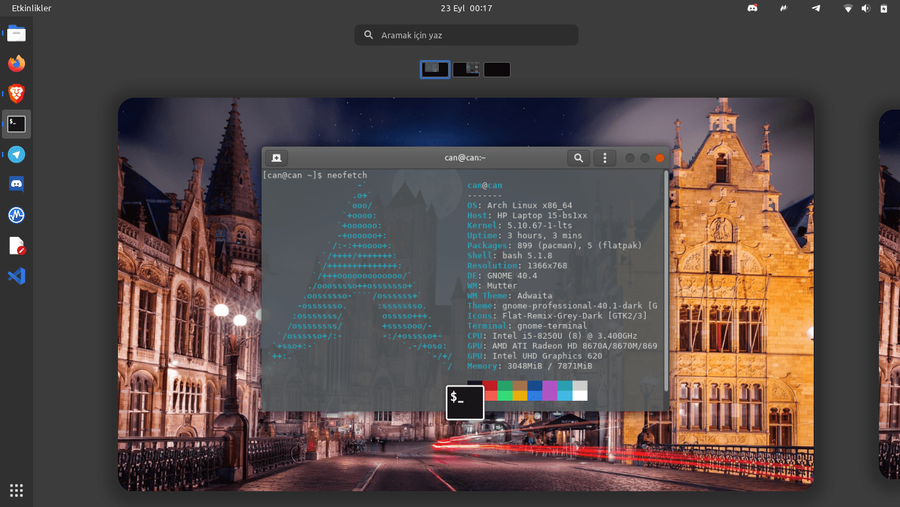Switch to the third workspace thumbnail

point(497,70)
